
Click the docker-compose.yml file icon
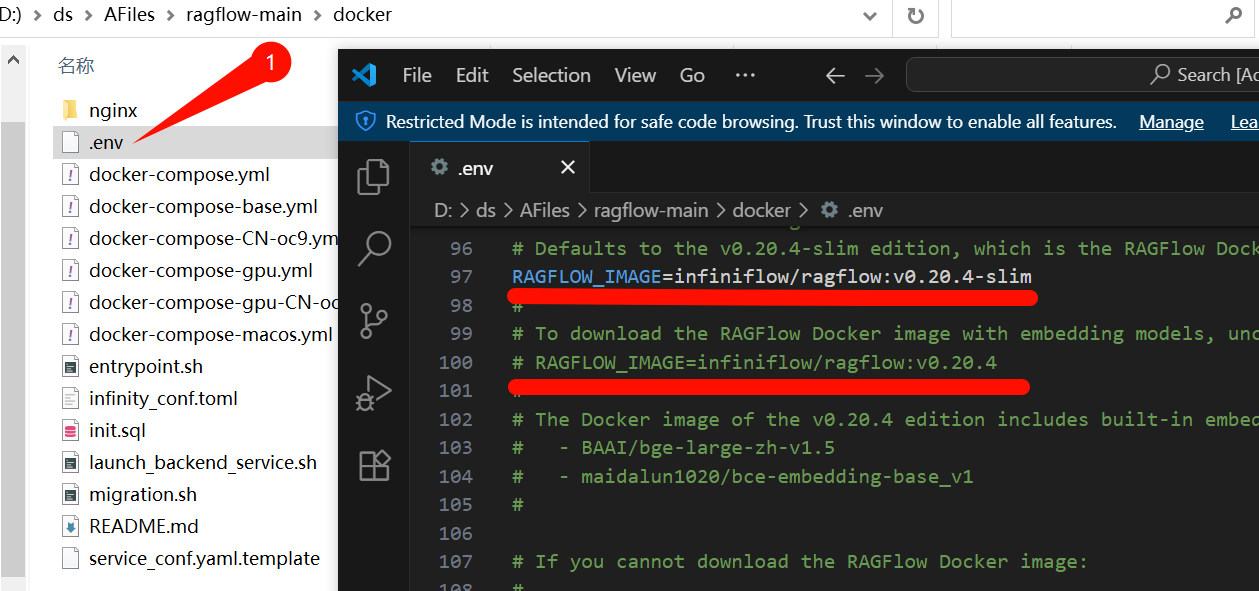pos(70,174)
